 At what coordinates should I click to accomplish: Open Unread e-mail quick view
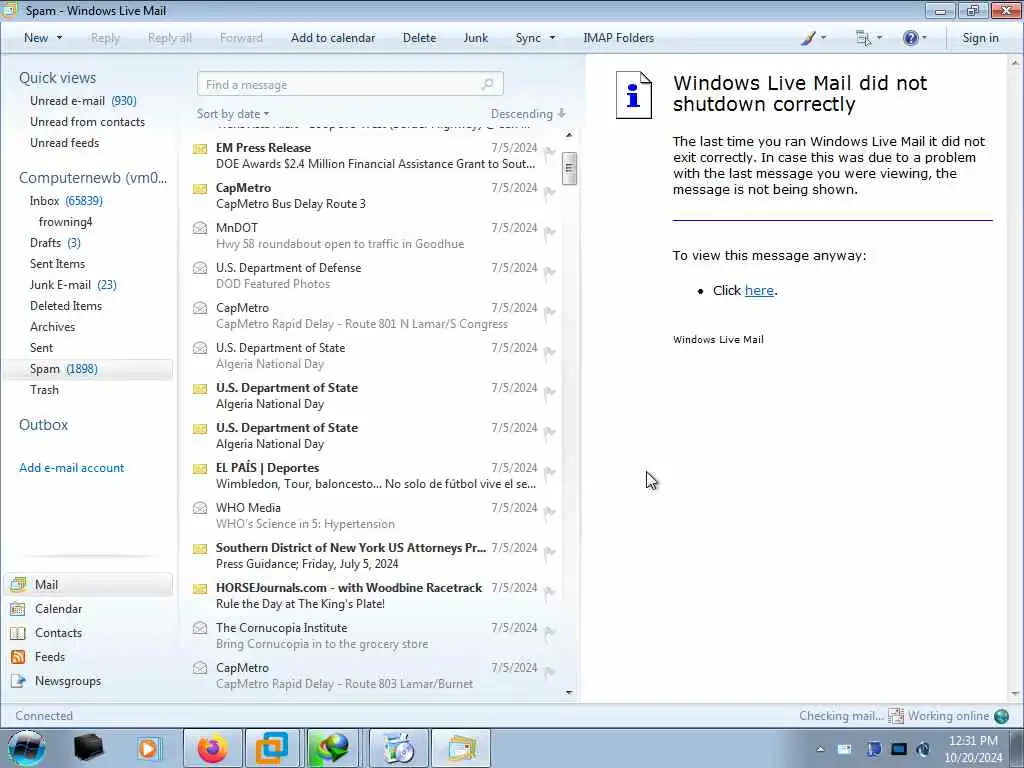tap(83, 101)
